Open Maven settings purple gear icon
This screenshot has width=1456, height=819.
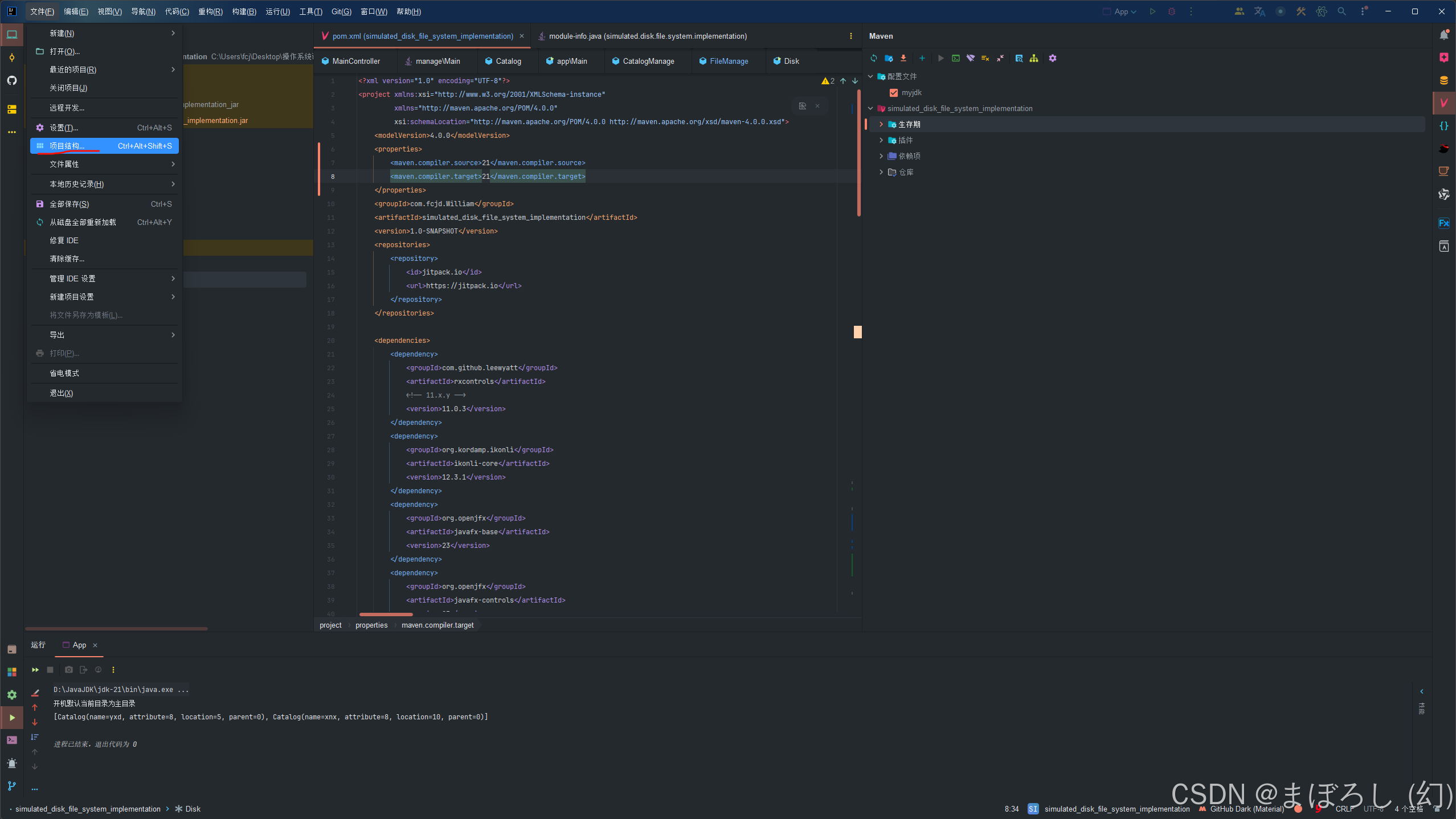(1053, 58)
